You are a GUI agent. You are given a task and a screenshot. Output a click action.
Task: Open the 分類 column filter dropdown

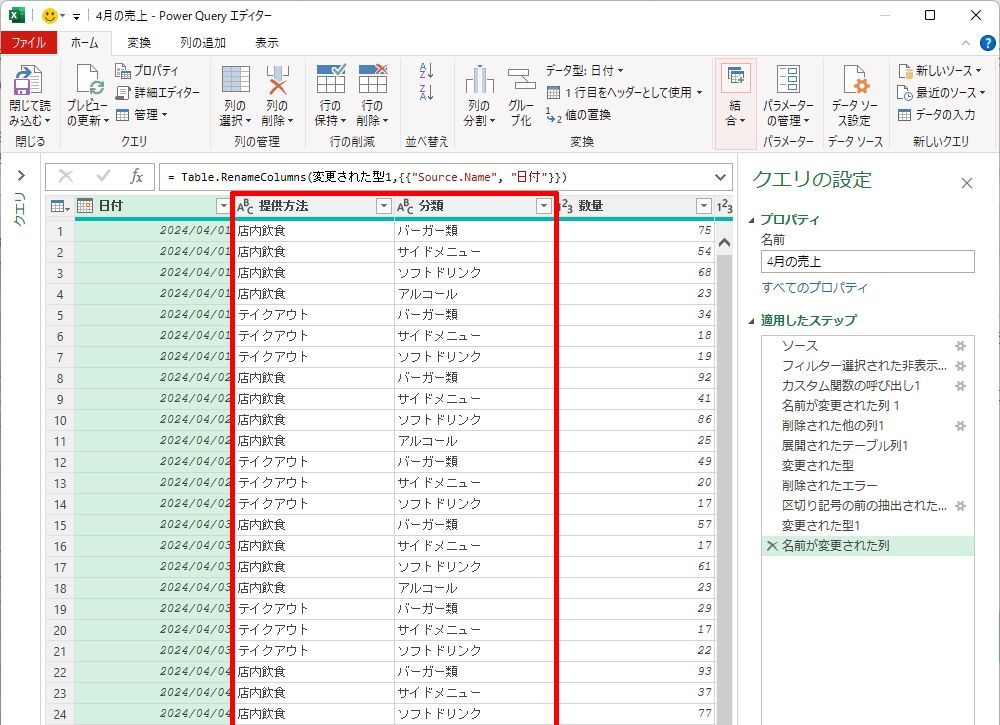tap(544, 206)
